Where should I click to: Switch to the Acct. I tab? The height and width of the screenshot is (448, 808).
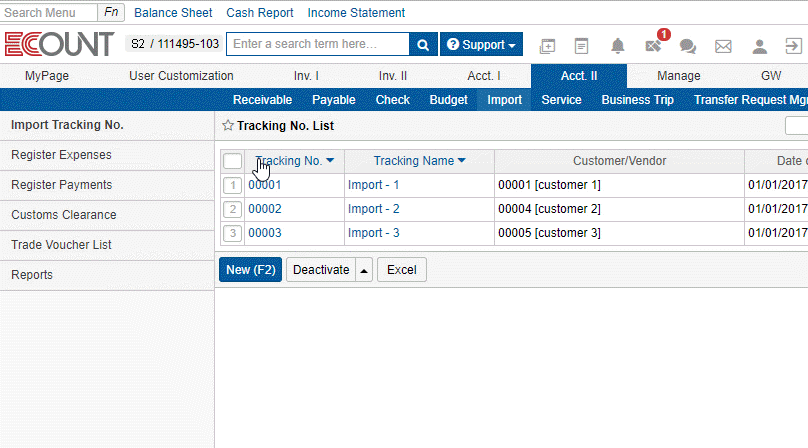483,76
